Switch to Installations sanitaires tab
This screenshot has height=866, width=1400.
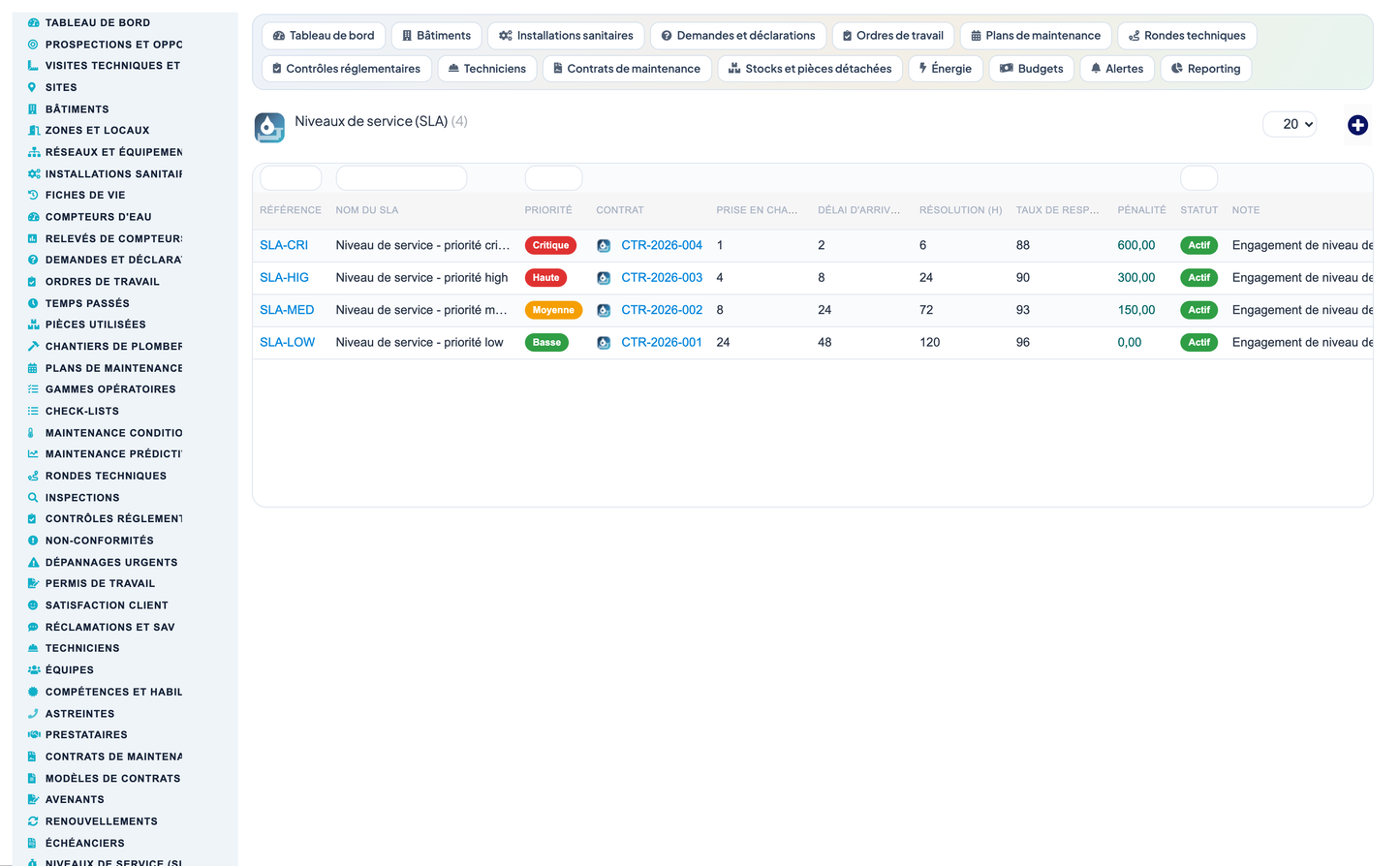point(566,36)
